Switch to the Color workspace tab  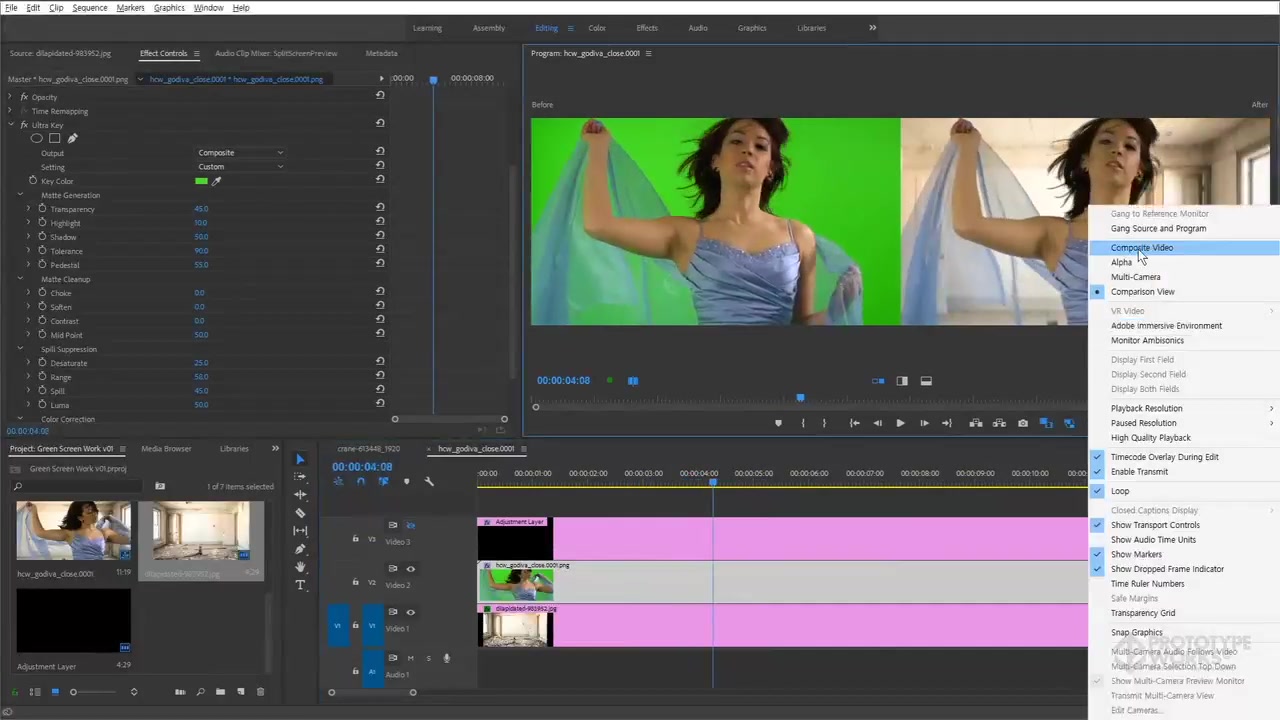[x=597, y=28]
